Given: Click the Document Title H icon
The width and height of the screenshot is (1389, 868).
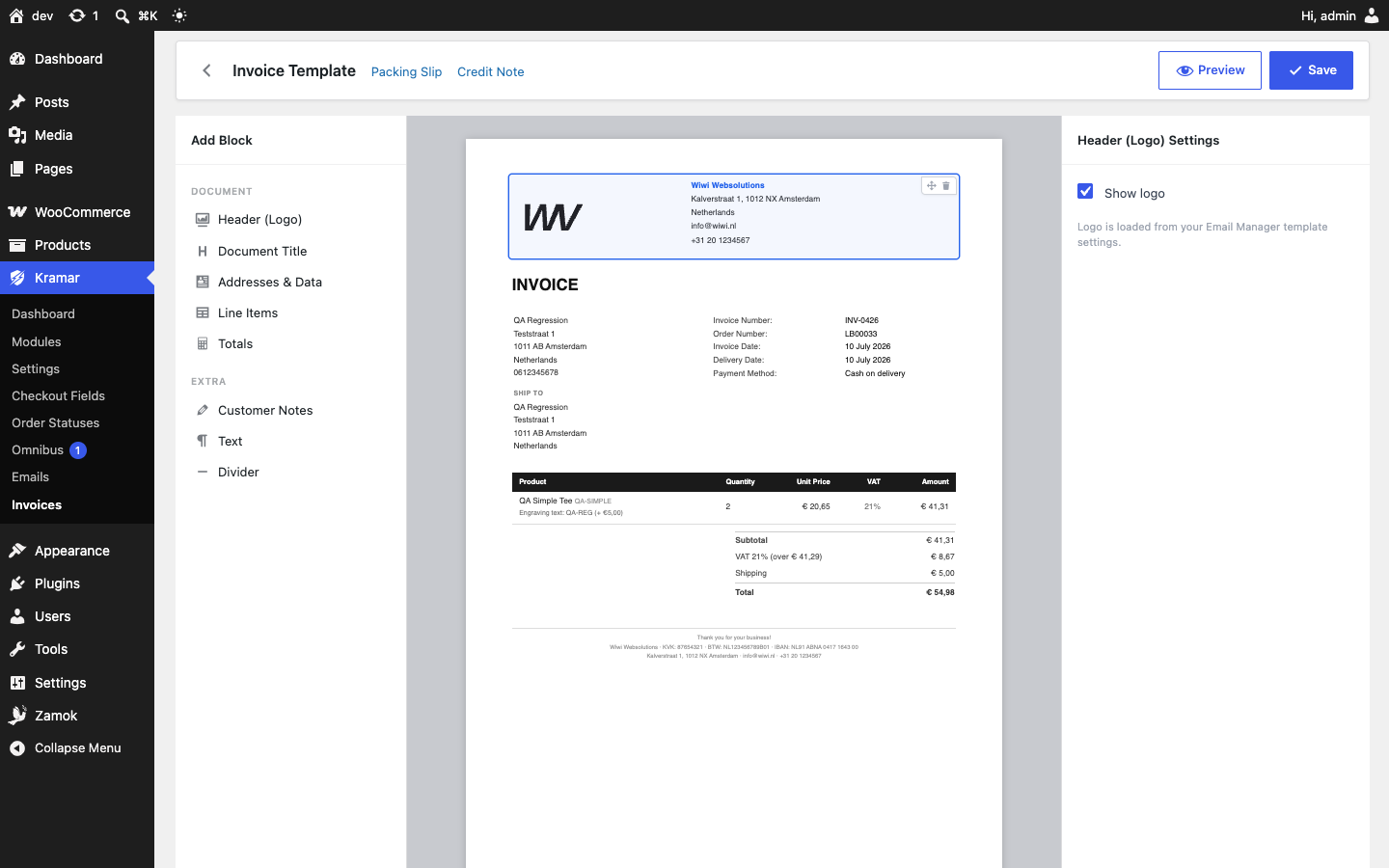Looking at the screenshot, I should tap(203, 251).
